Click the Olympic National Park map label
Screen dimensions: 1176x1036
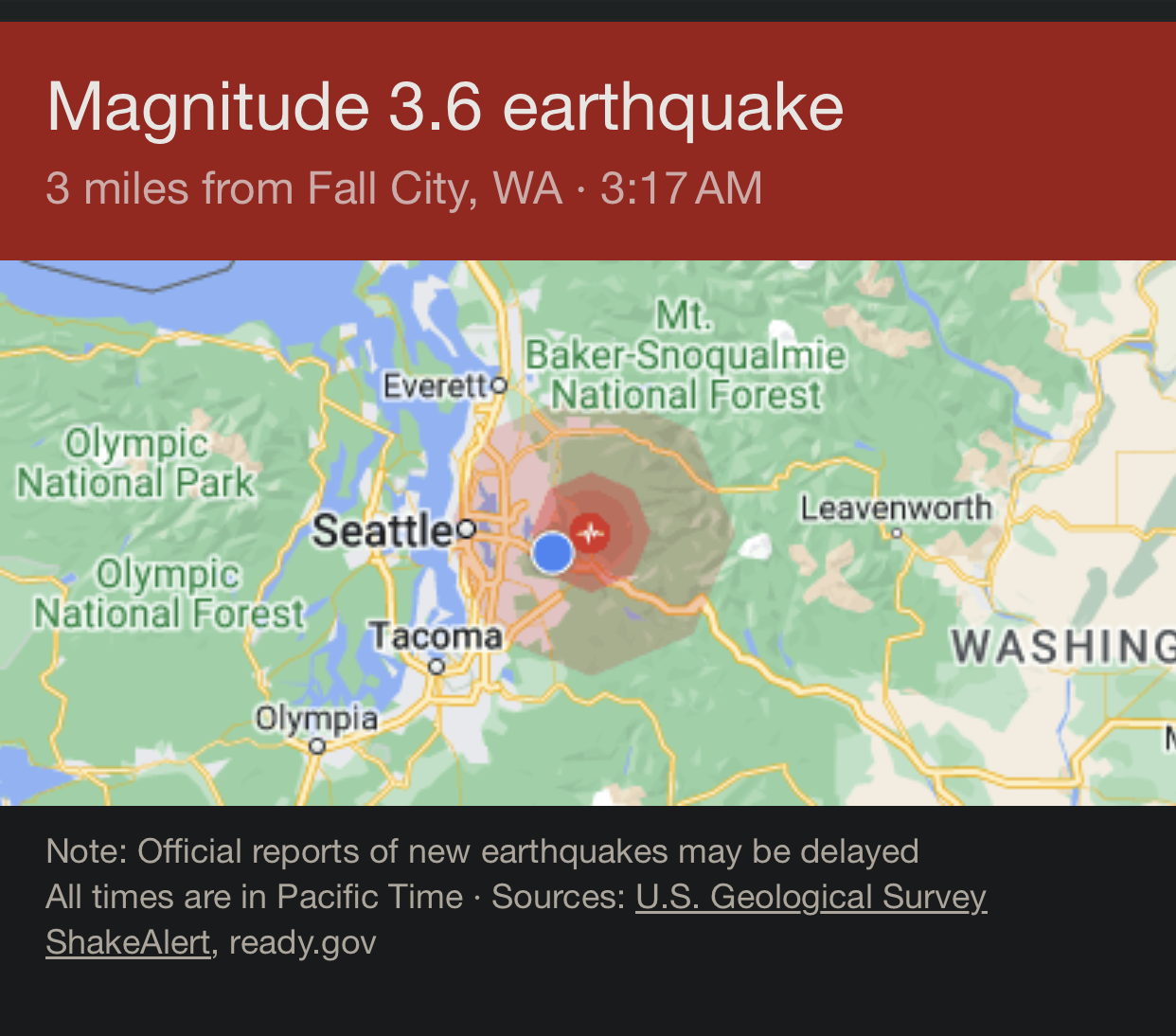[x=136, y=463]
